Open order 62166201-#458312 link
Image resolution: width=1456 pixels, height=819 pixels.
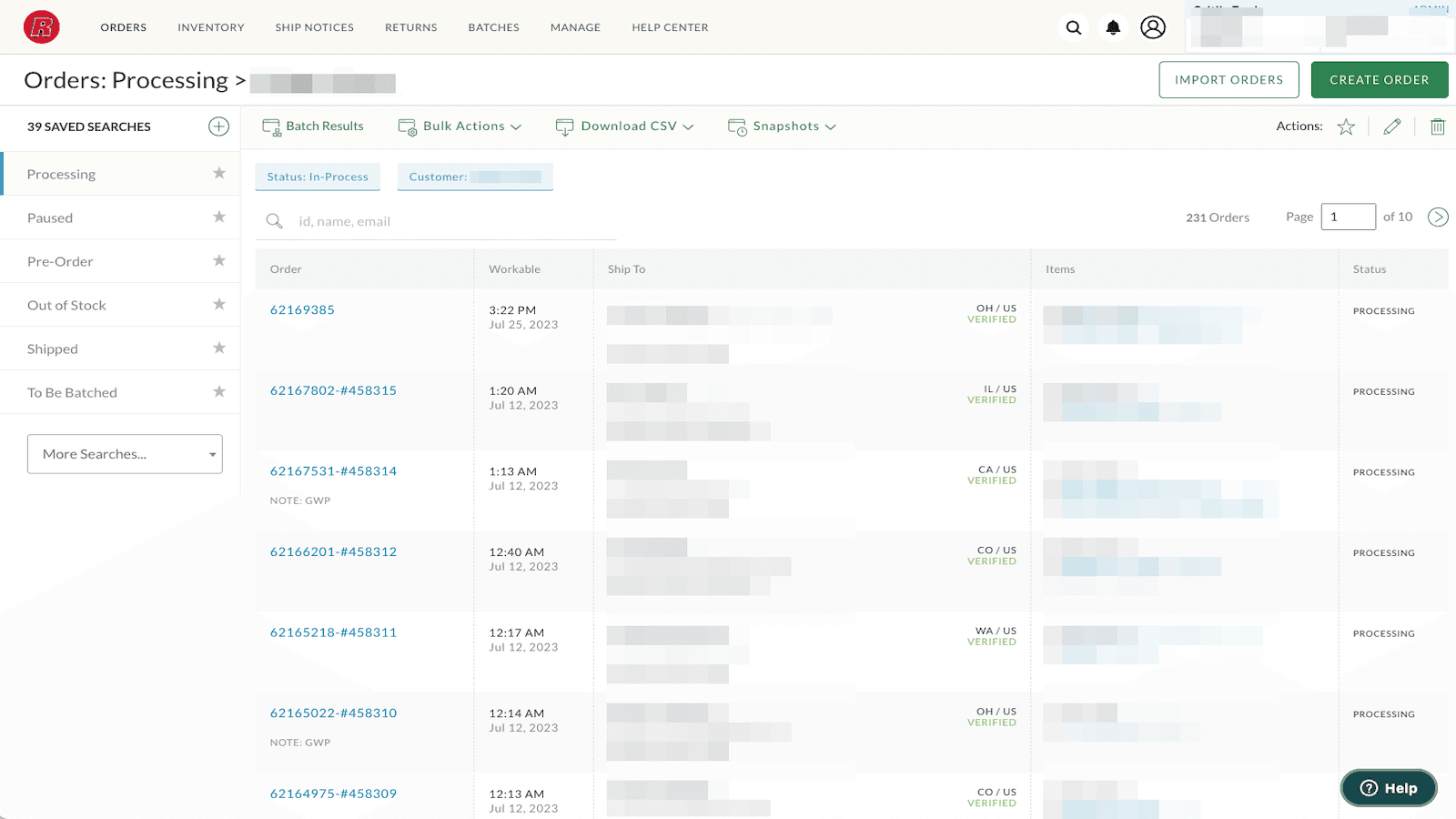point(333,552)
